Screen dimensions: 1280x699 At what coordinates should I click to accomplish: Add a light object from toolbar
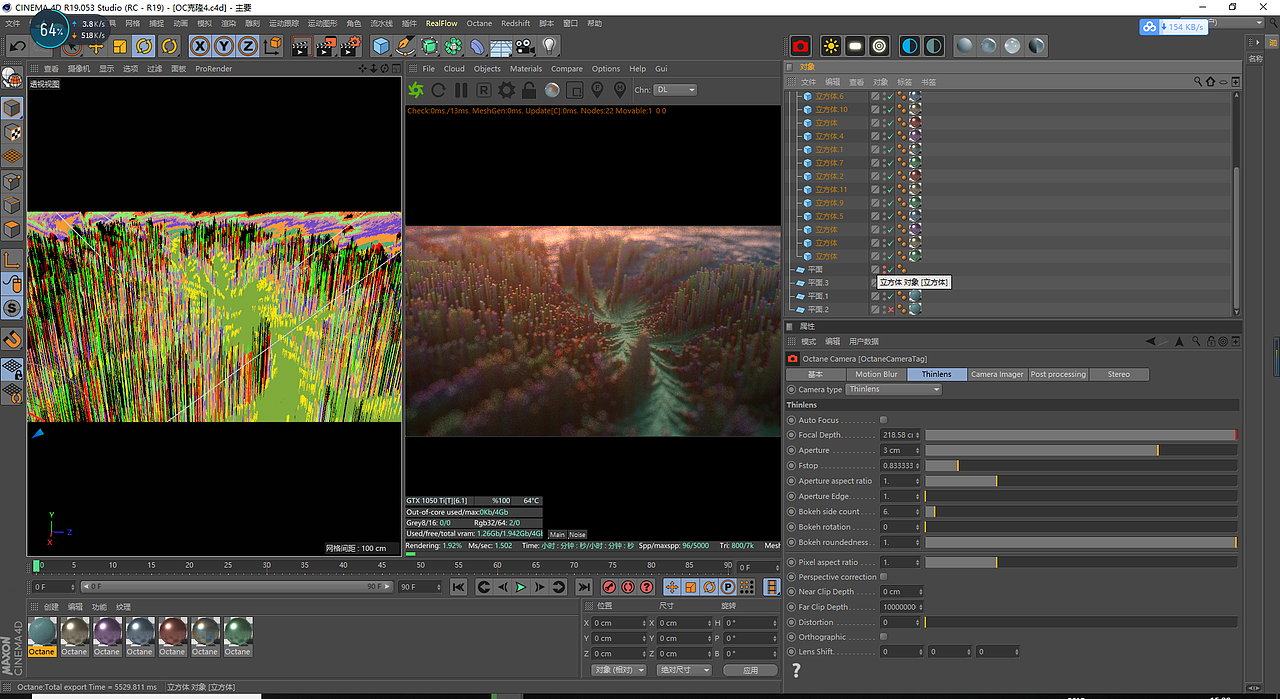(x=548, y=46)
